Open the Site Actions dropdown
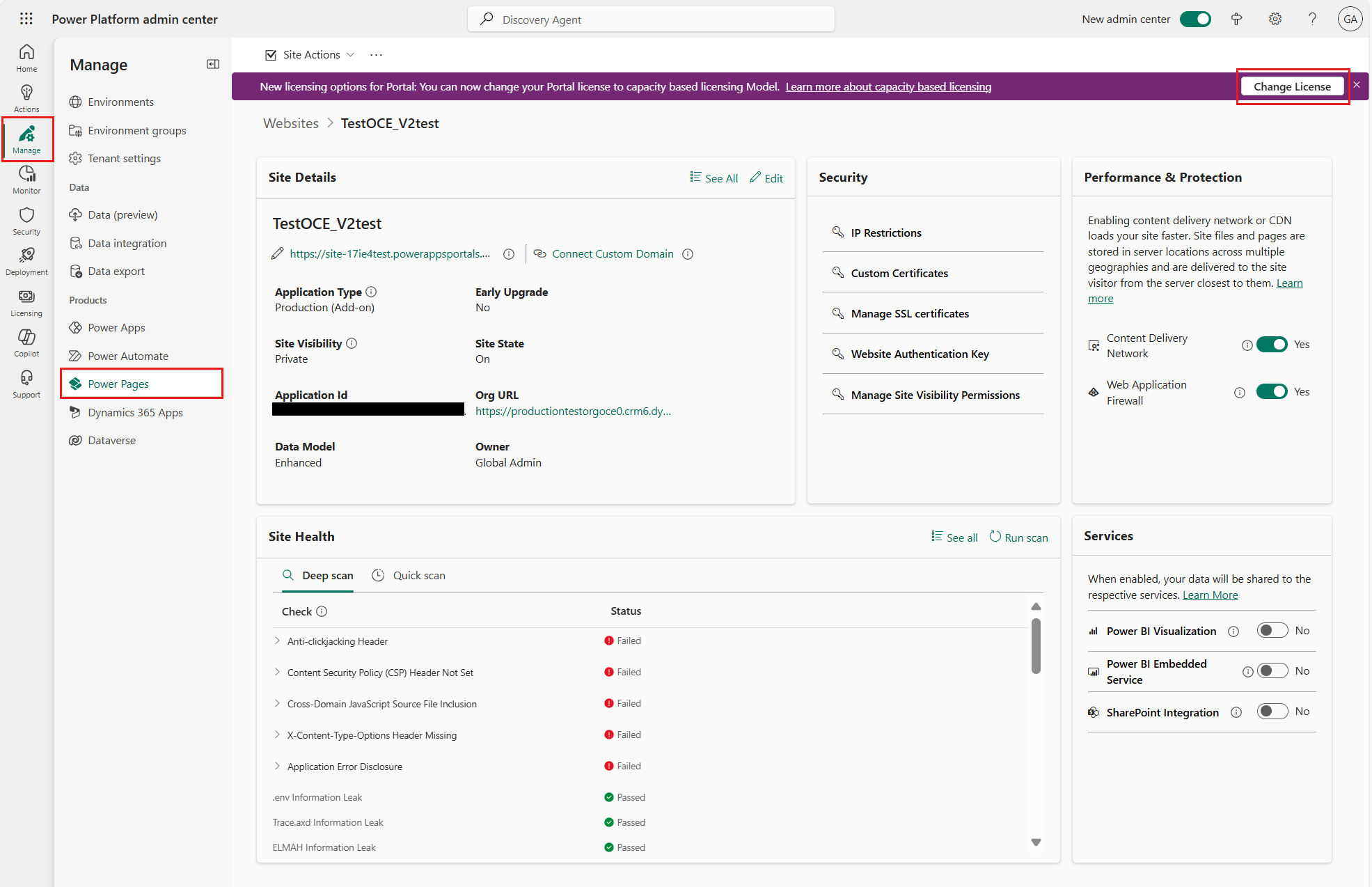 (311, 54)
